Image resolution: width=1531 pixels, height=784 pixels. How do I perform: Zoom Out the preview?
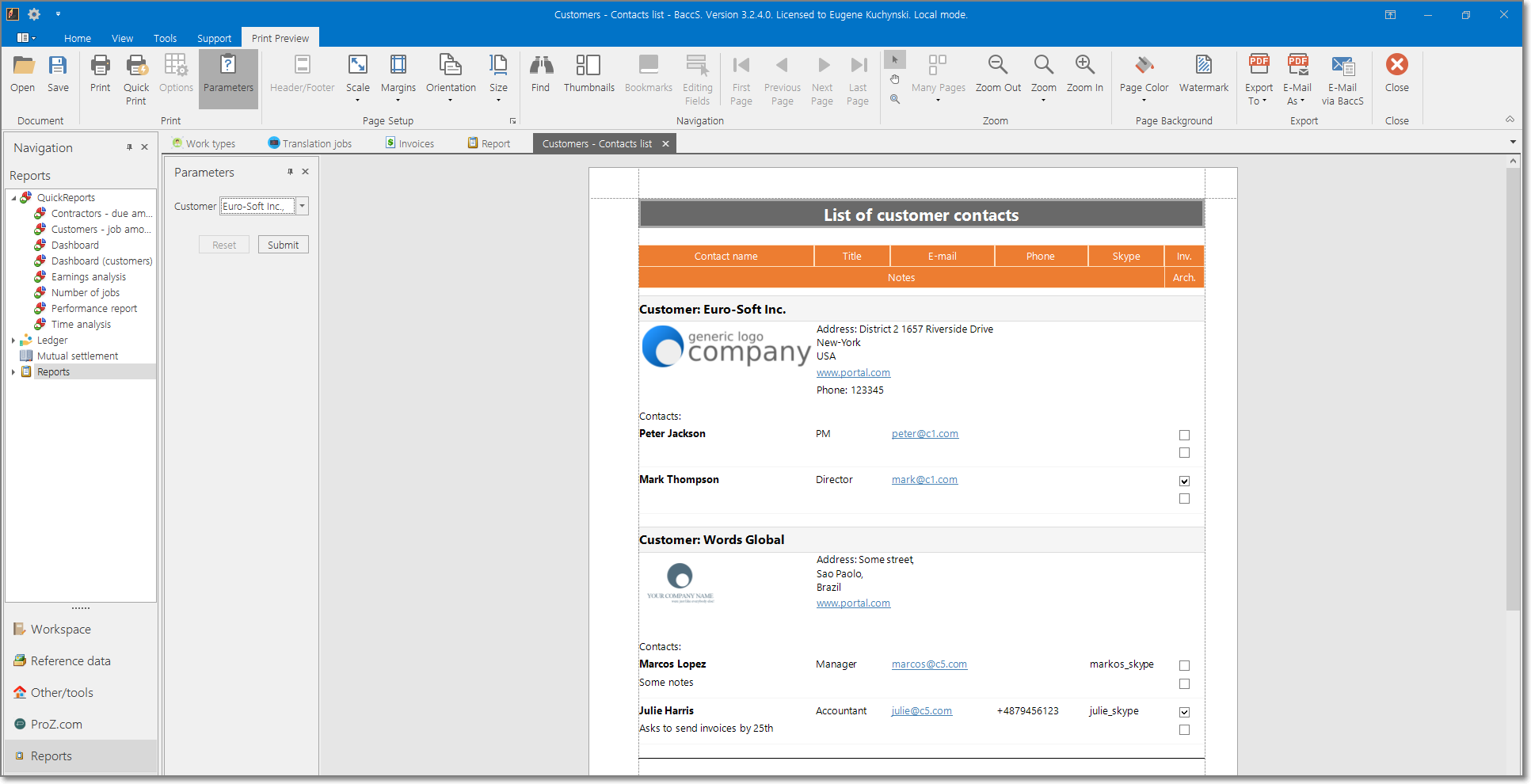[x=998, y=74]
